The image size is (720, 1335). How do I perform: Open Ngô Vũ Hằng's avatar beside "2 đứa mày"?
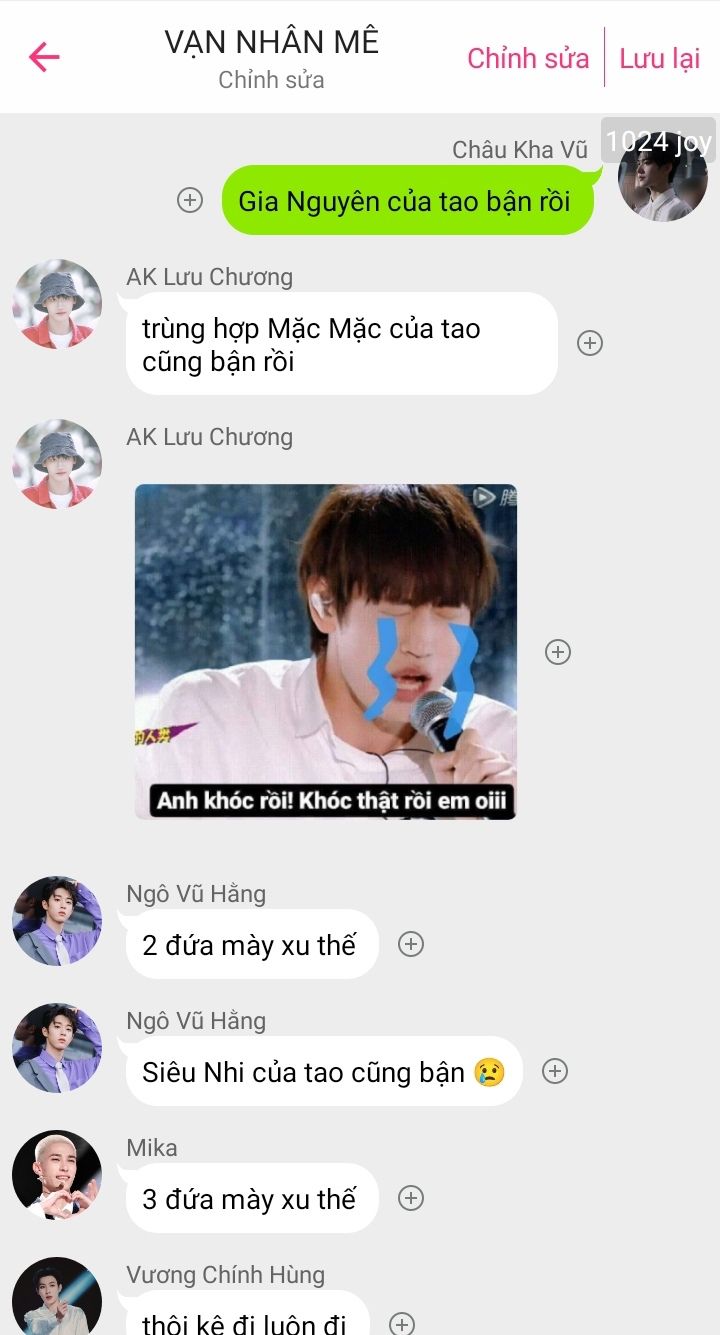tap(57, 921)
